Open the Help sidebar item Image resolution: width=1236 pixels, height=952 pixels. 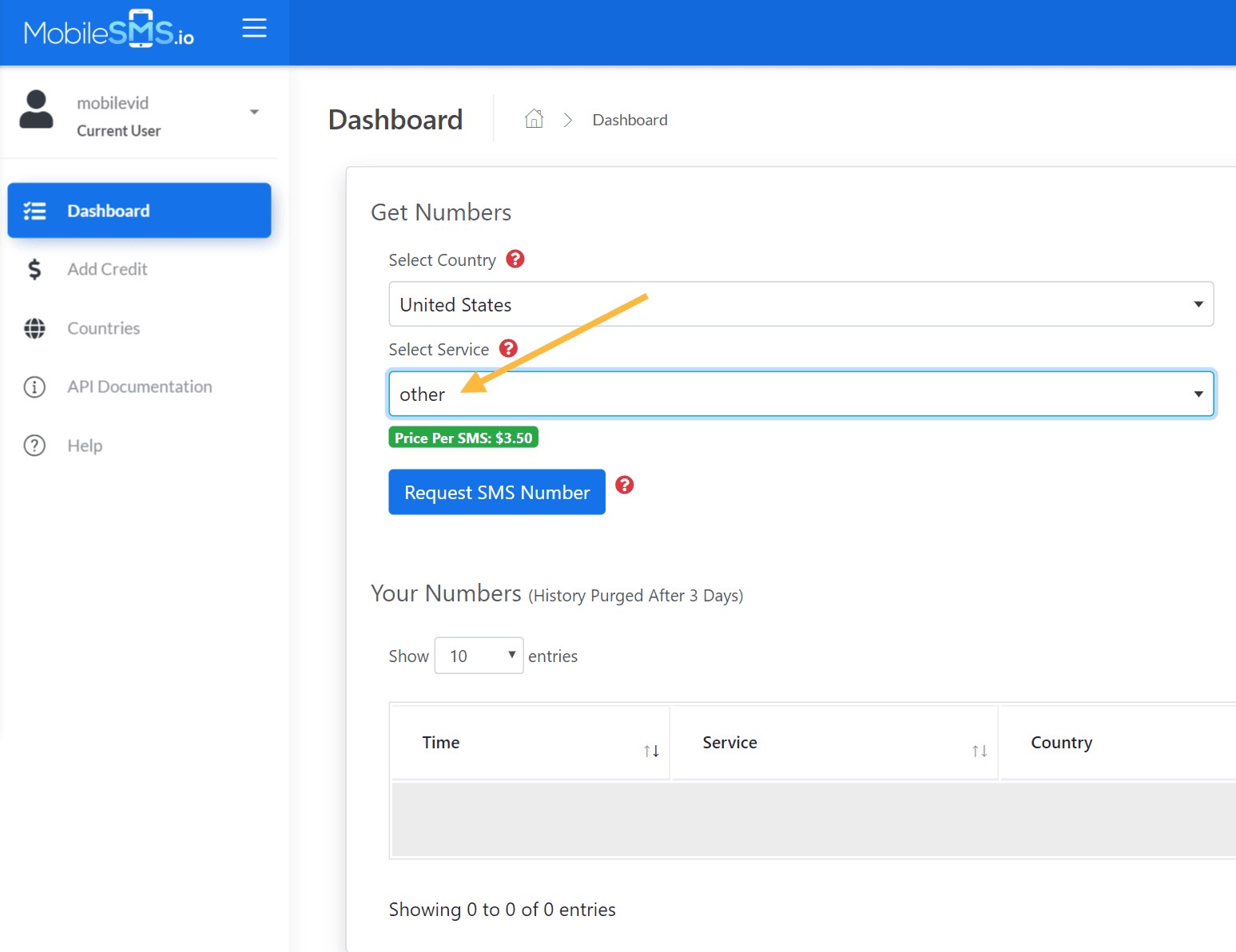click(85, 446)
